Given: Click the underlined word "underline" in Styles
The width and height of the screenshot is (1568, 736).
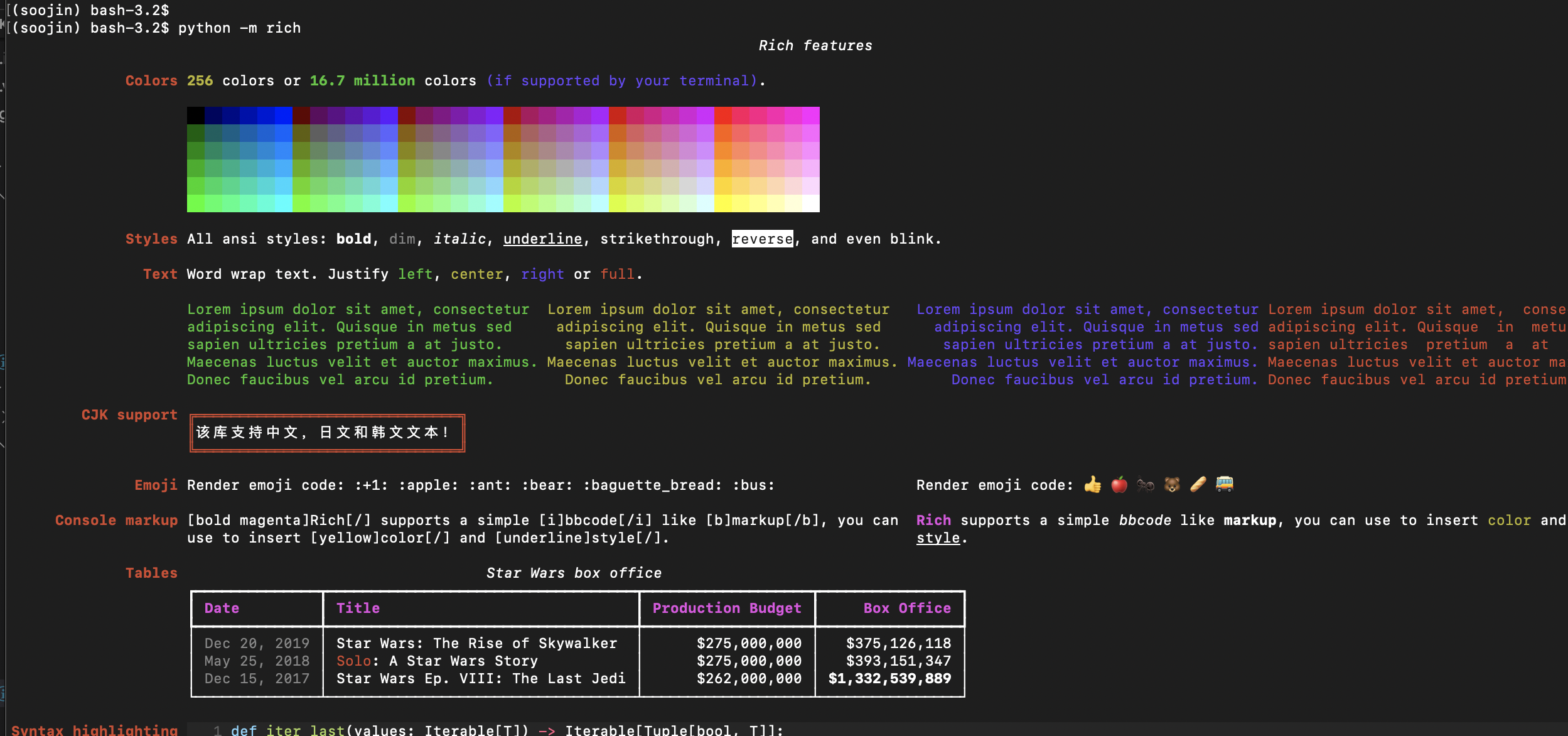Looking at the screenshot, I should 542,239.
